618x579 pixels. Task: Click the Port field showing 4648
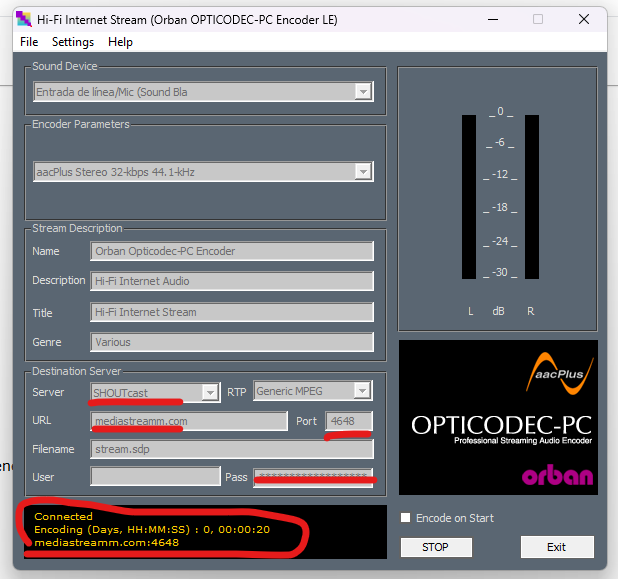[x=349, y=421]
